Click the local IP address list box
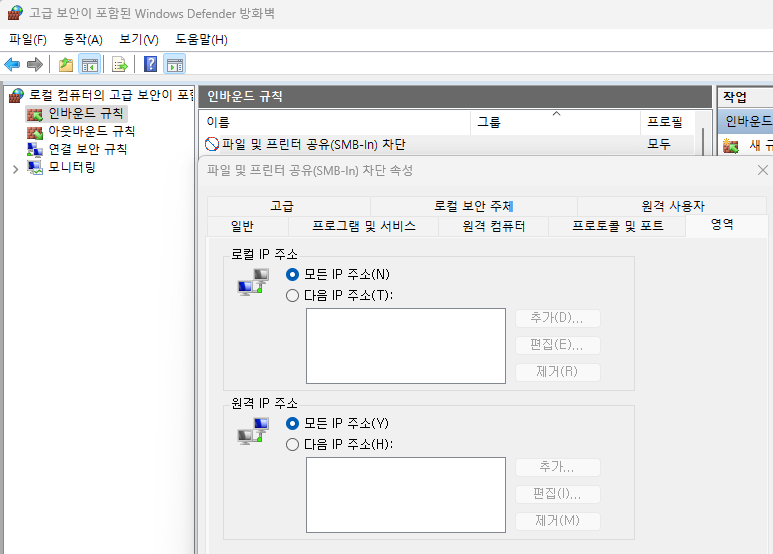This screenshot has height=554, width=773. (406, 346)
